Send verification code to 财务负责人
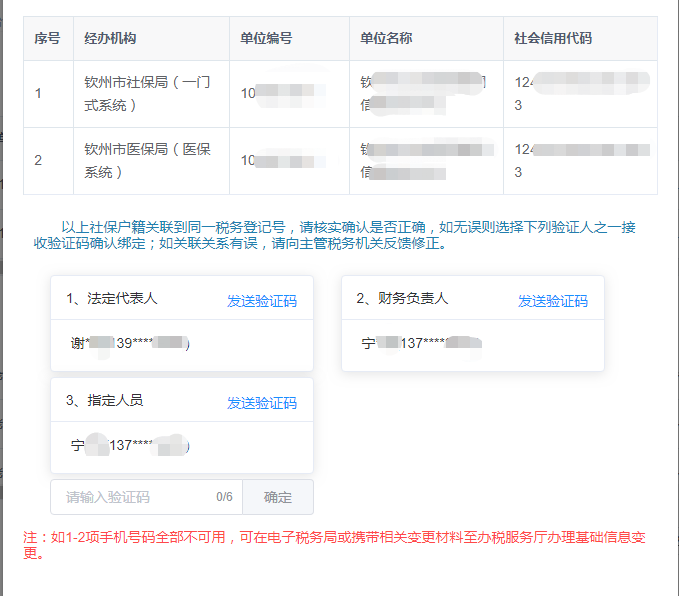Viewport: 679px width, 596px height. tap(552, 301)
